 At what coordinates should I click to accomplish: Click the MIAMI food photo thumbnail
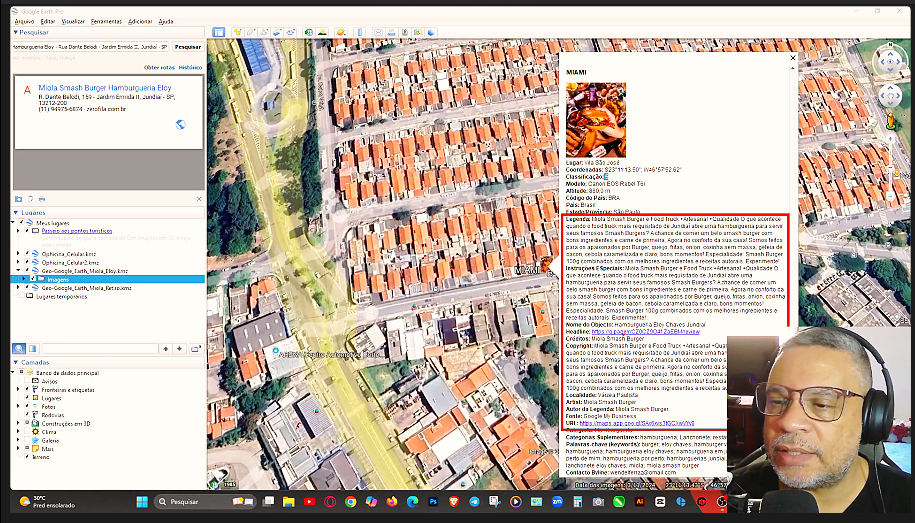596,120
